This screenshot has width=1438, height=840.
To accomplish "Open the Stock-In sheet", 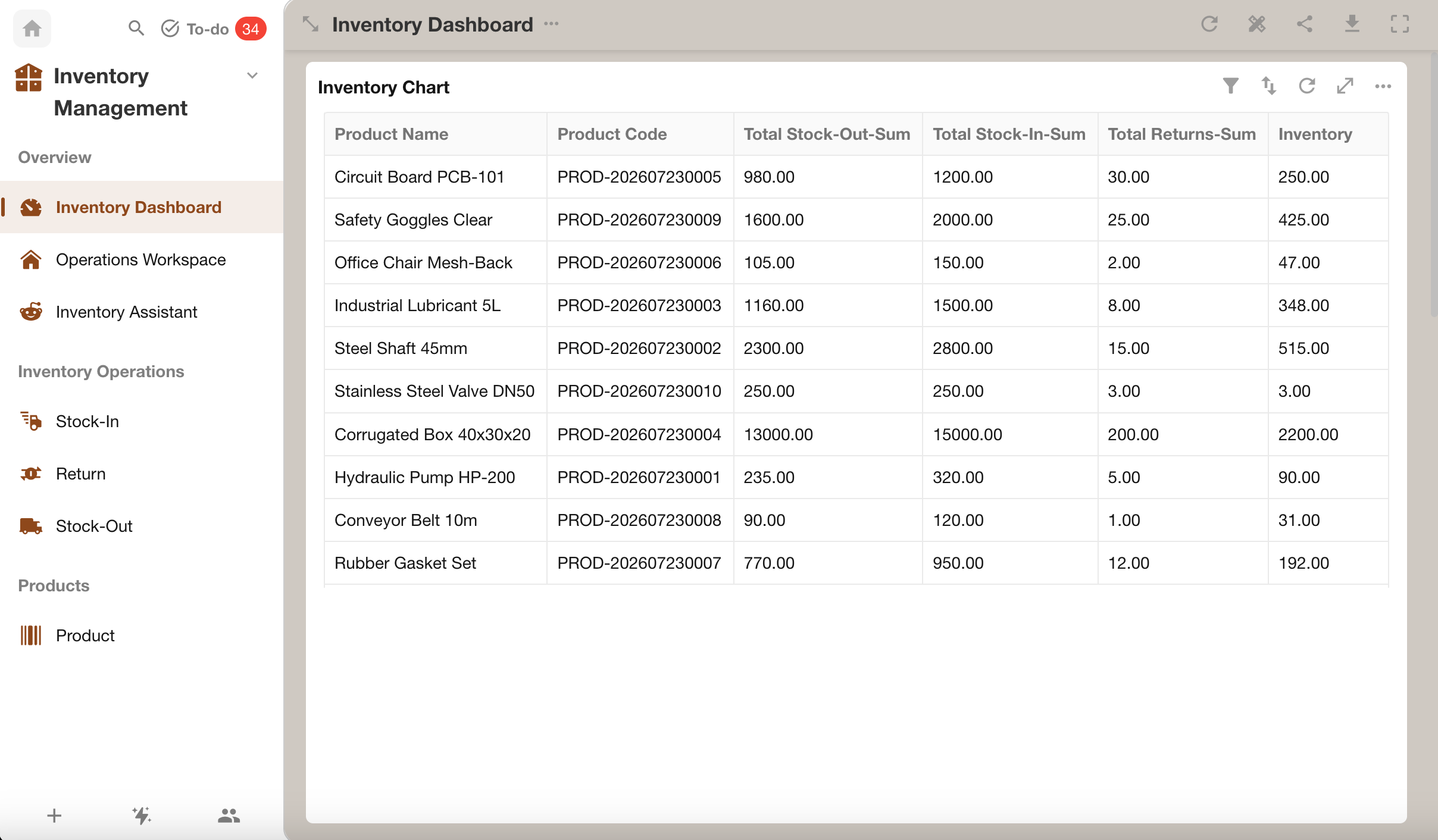I will coord(142,421).
